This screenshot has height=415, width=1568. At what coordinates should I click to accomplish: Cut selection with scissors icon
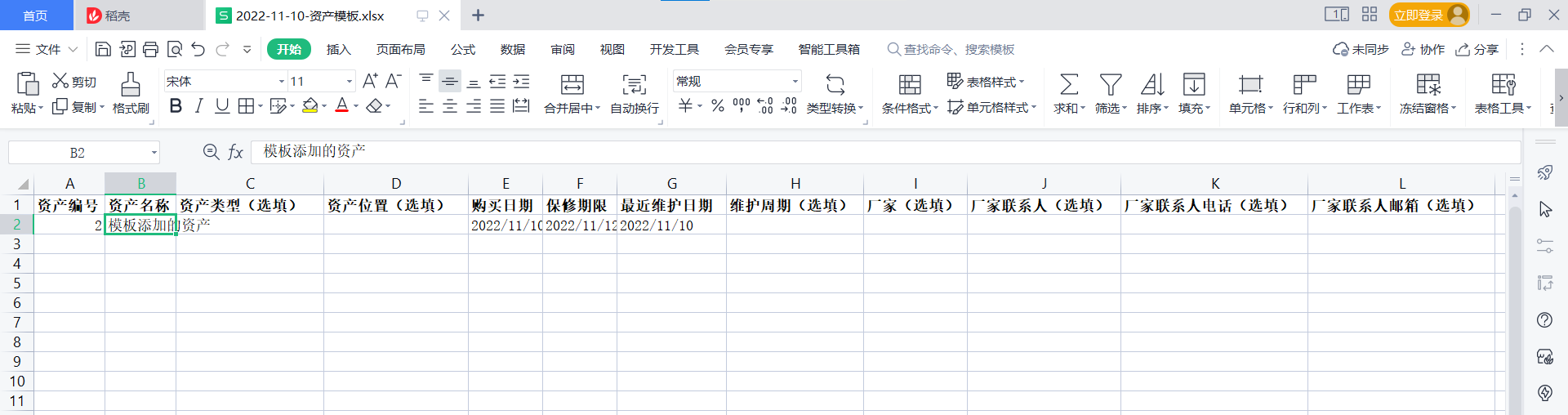(60, 81)
